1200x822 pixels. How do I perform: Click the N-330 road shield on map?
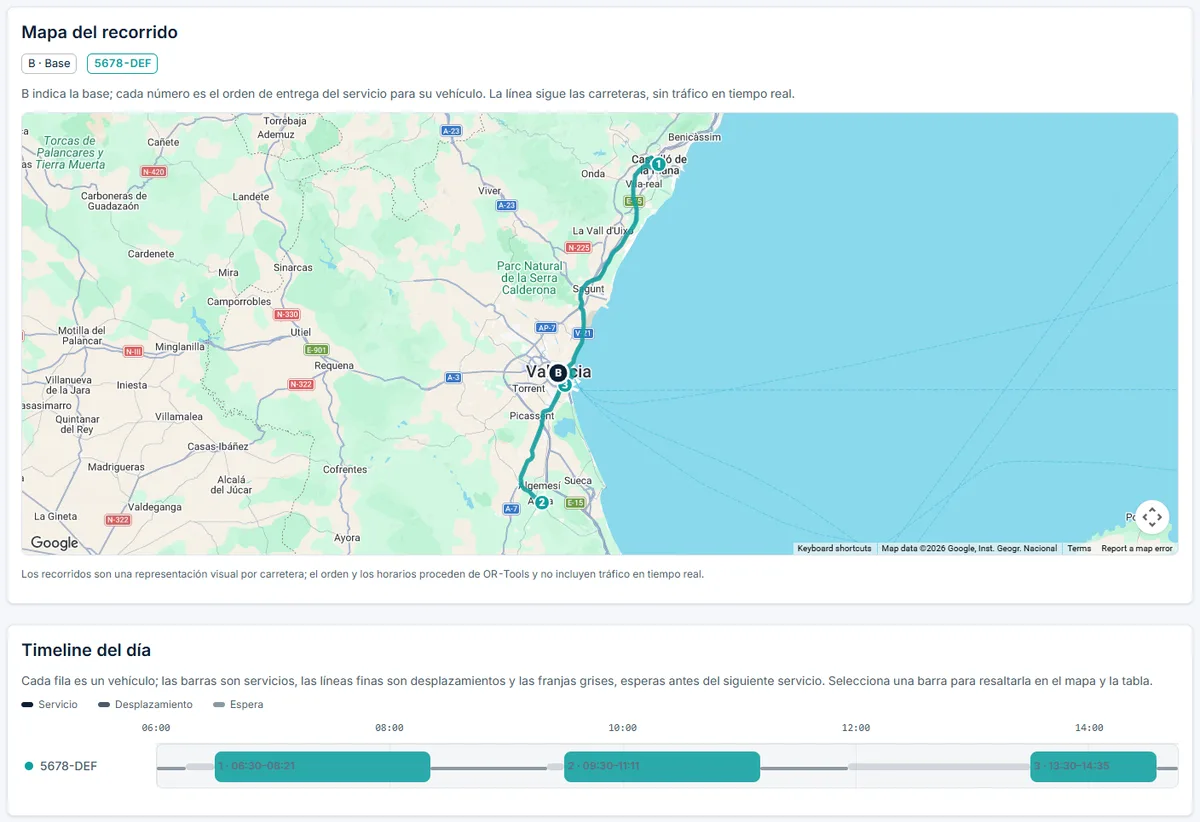pyautogui.click(x=286, y=314)
